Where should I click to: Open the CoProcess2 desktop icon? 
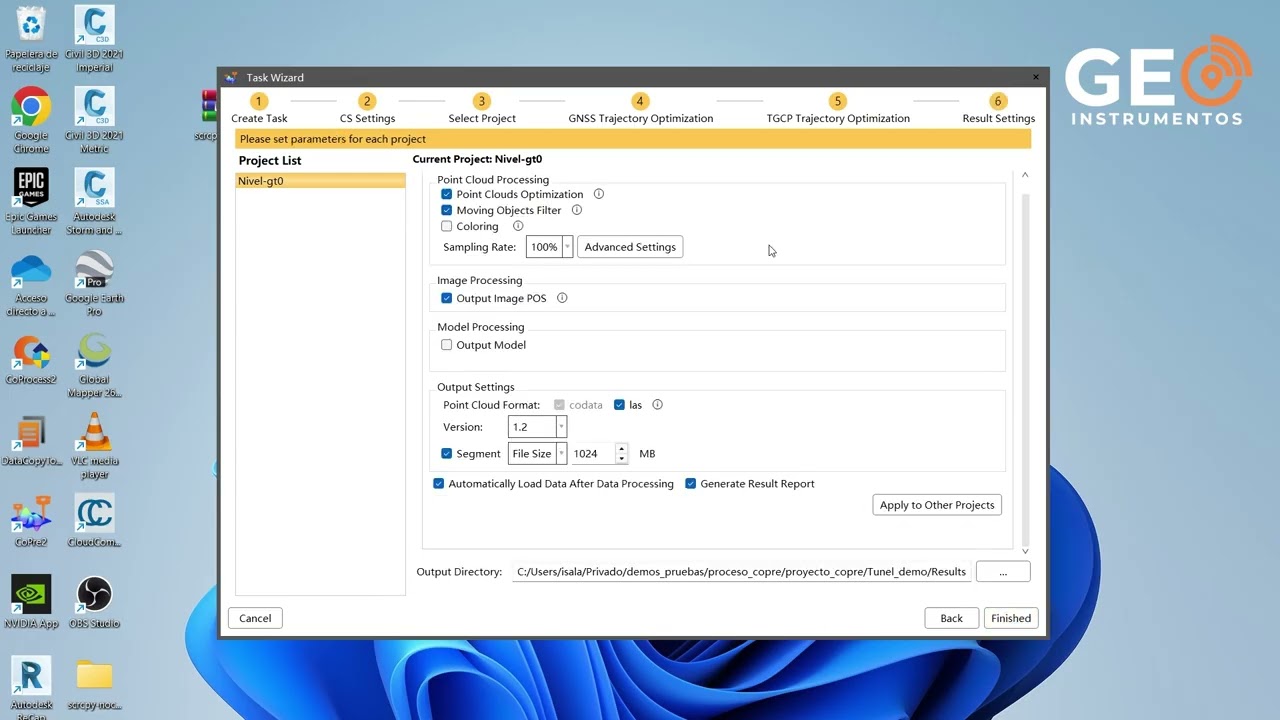click(x=31, y=360)
